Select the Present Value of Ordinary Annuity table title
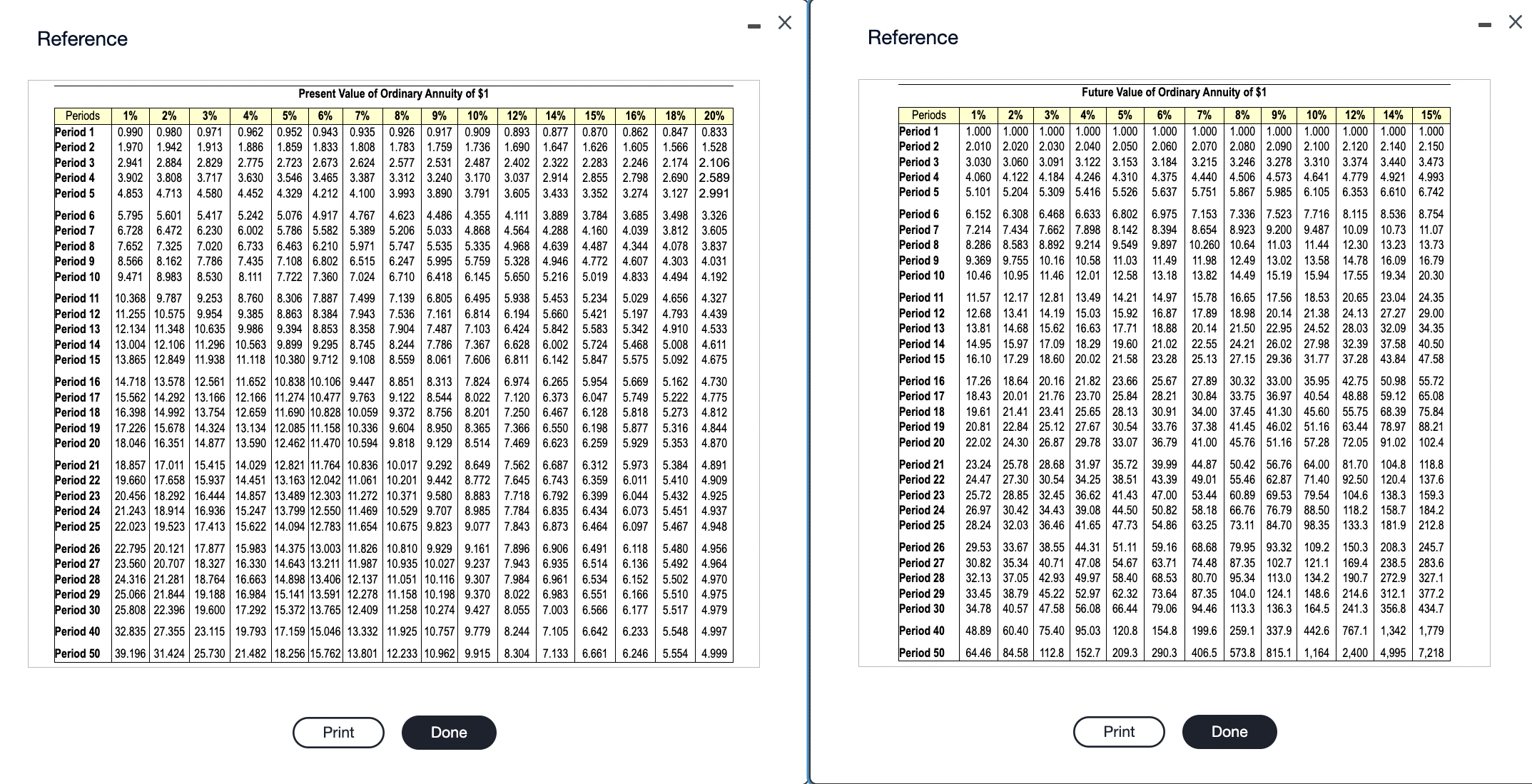This screenshot has width=1532, height=784. pyautogui.click(x=392, y=93)
